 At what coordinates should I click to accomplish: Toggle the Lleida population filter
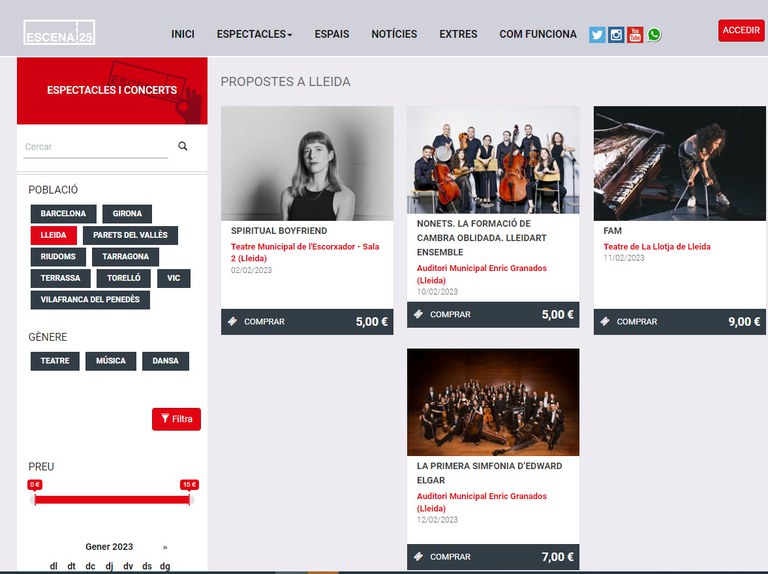click(53, 235)
